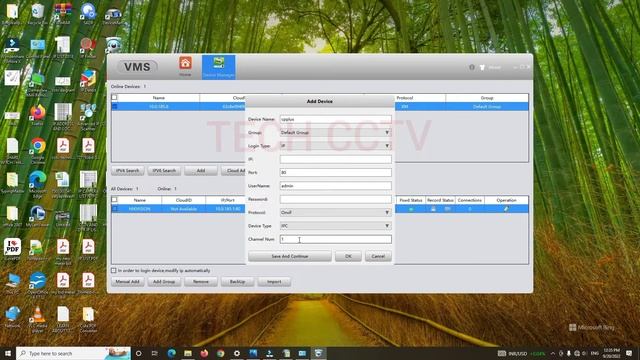The height and width of the screenshot is (360, 640).
Task: Open the Protocol dropdown in Add Device
Action: click(x=336, y=213)
